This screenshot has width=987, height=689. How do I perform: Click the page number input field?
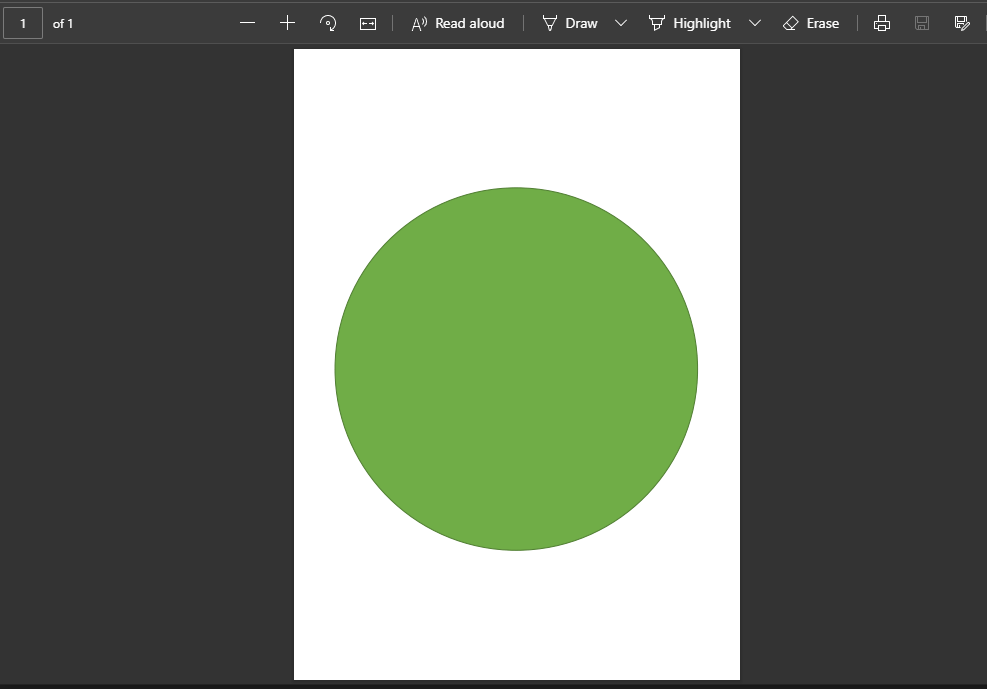[22, 22]
